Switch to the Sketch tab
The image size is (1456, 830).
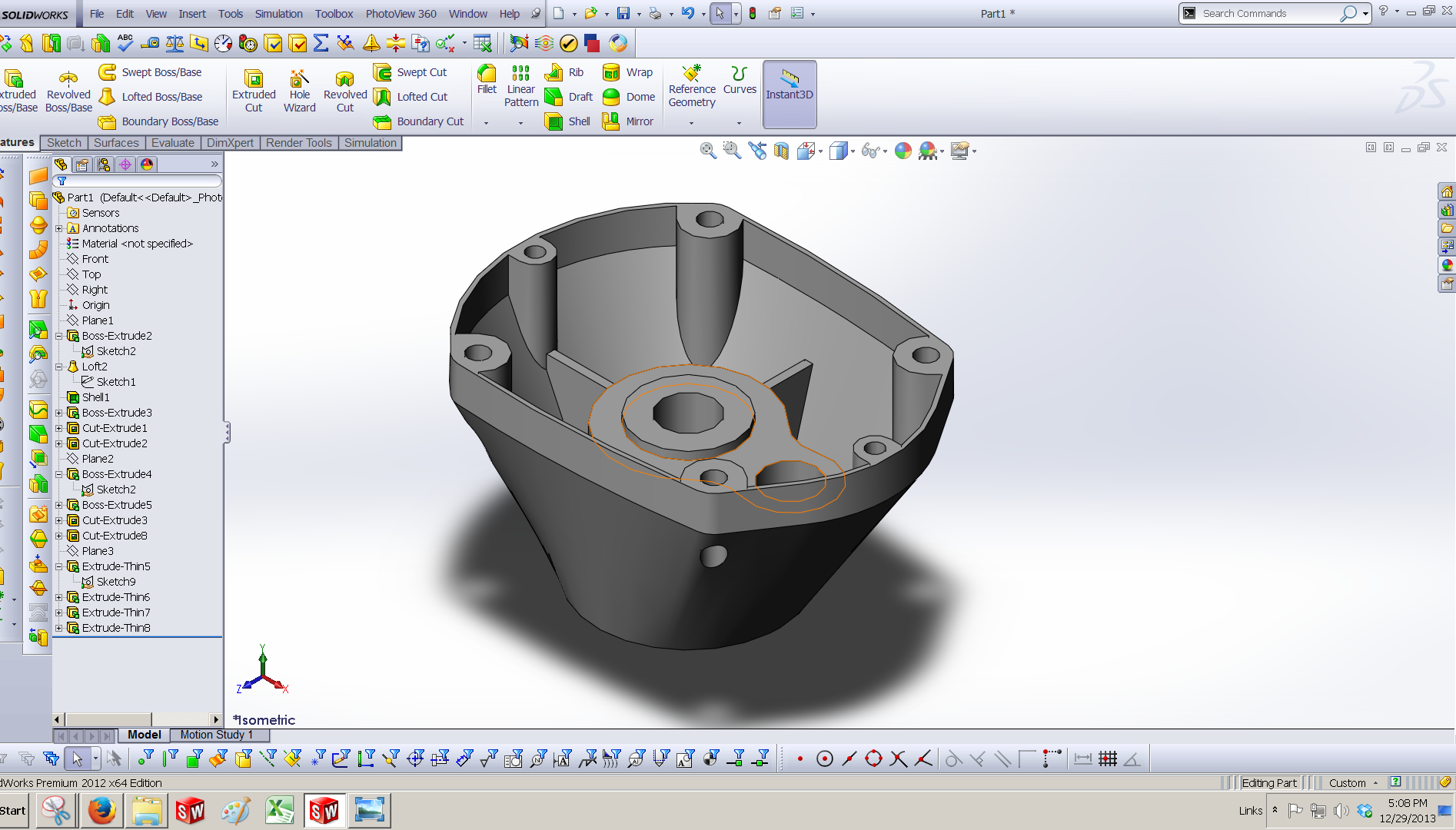click(64, 143)
